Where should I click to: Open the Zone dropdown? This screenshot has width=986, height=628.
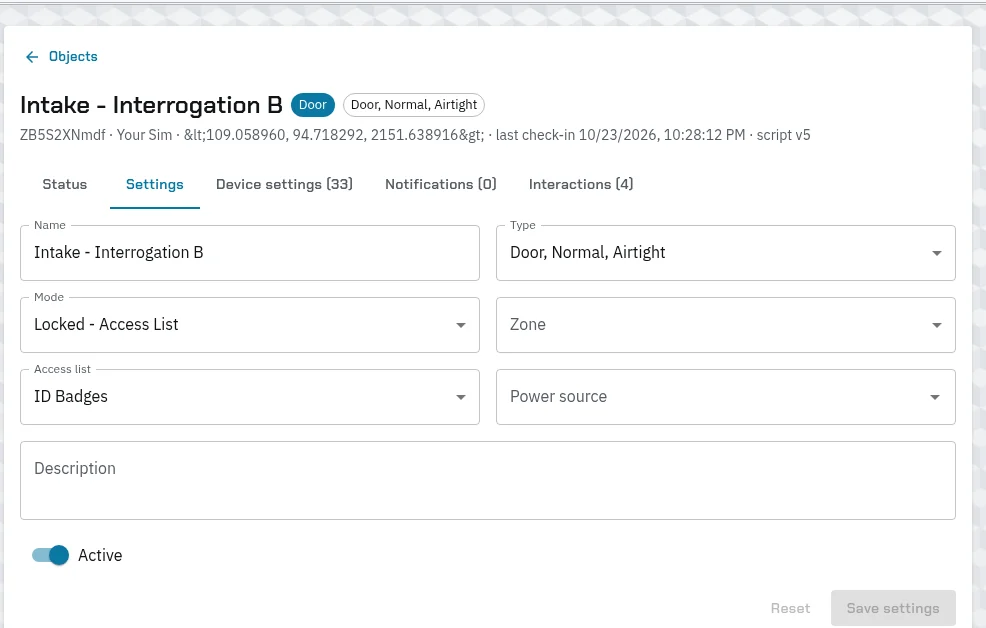(726, 325)
